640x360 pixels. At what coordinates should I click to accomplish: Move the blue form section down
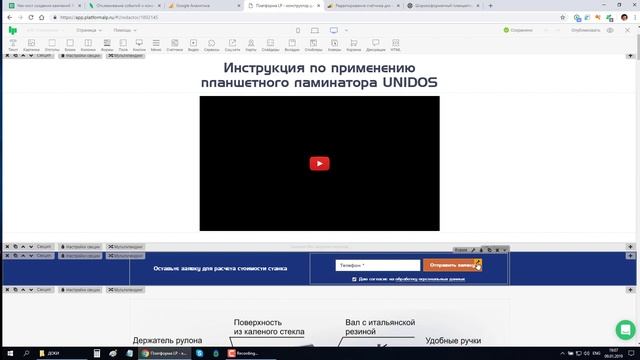pyautogui.click(x=31, y=256)
